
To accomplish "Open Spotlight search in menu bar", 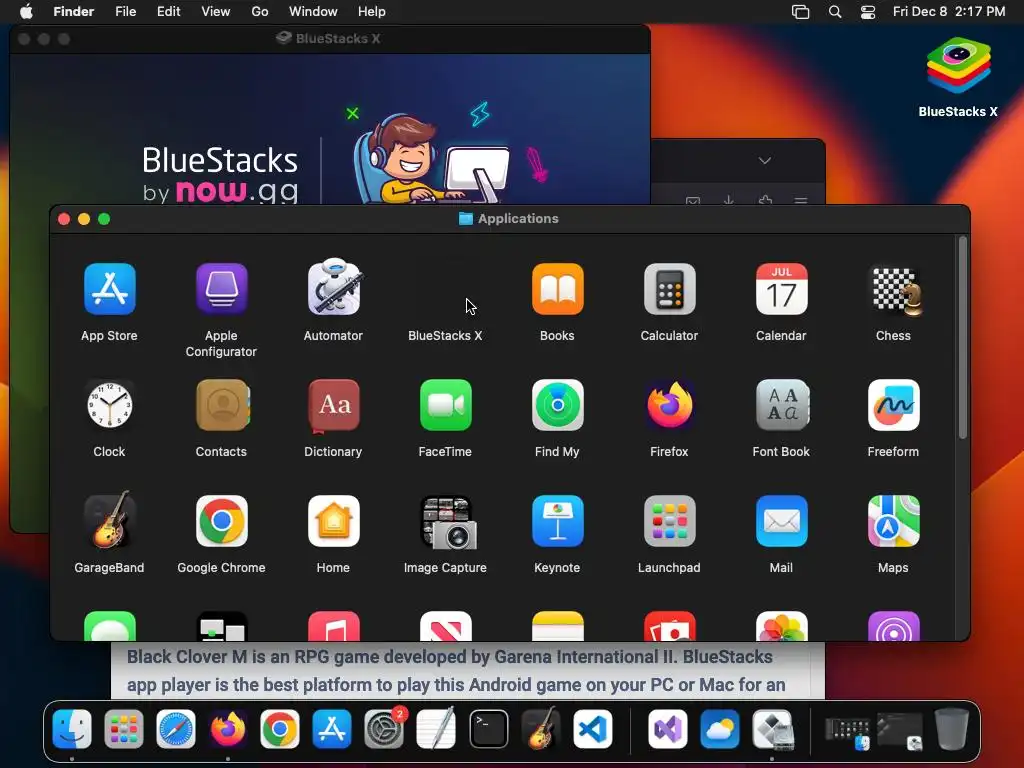I will [835, 11].
